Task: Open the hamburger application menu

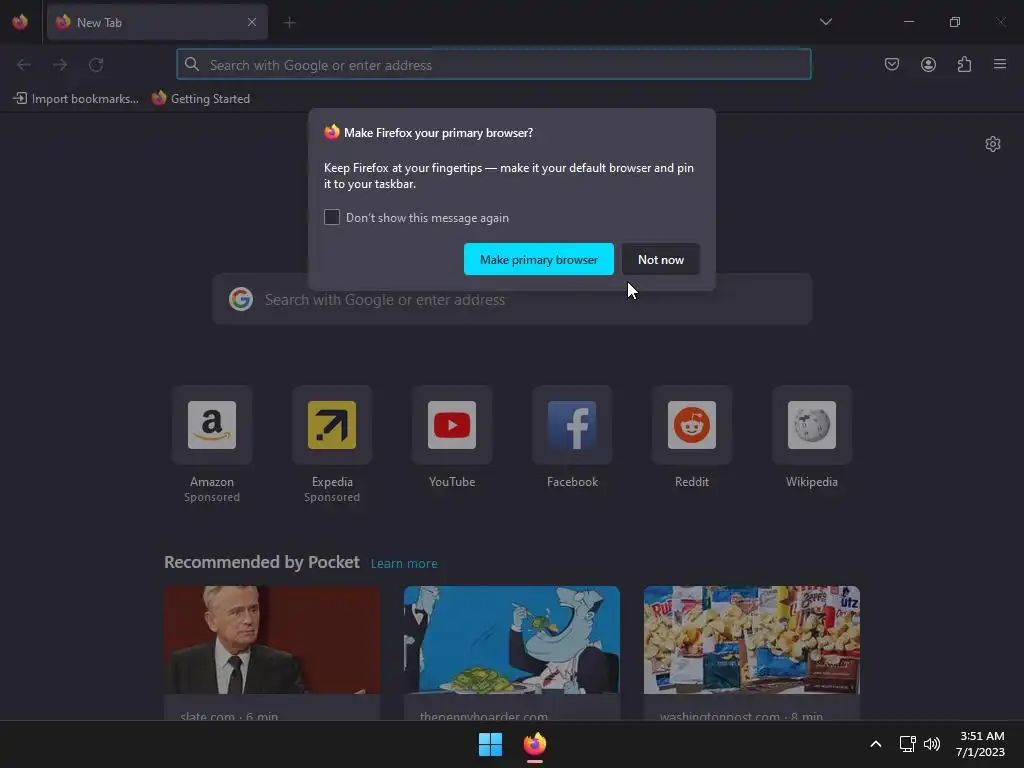Action: [1000, 65]
